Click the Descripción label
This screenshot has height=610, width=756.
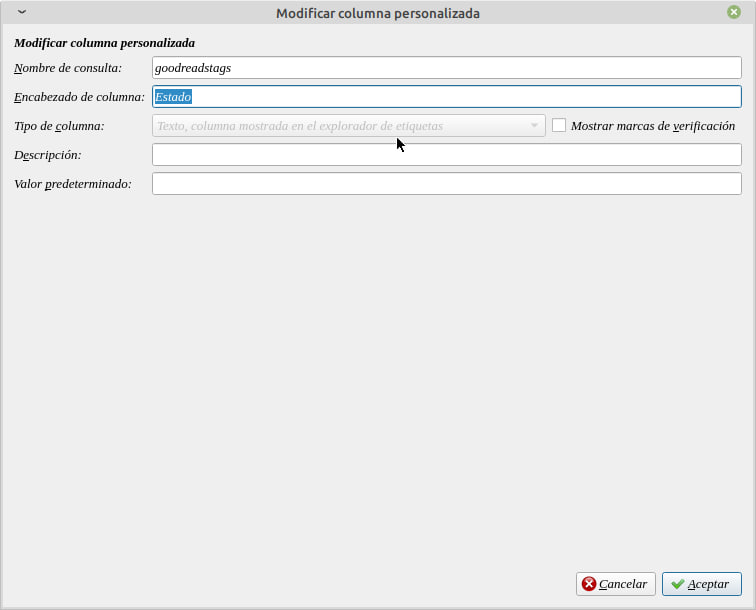[48, 155]
